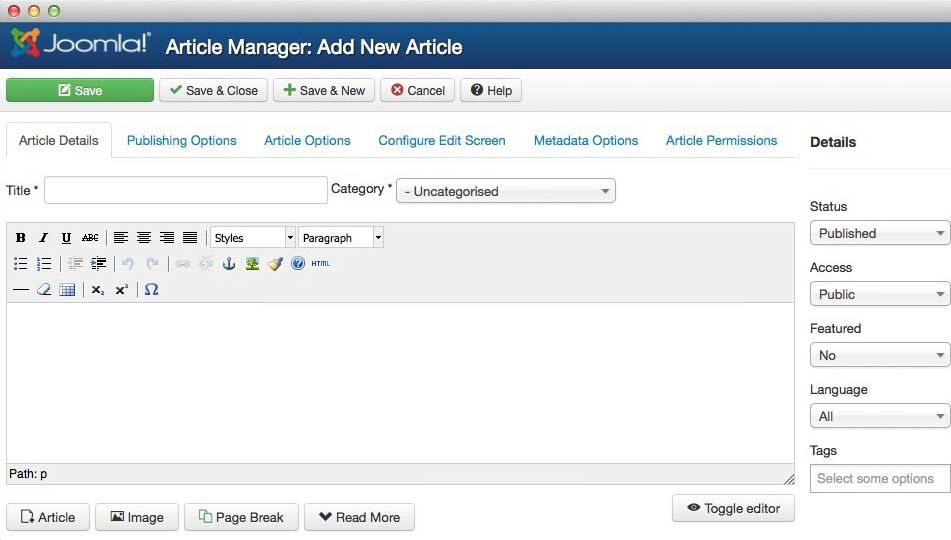Expand the Status dropdown set to Published

tap(879, 233)
